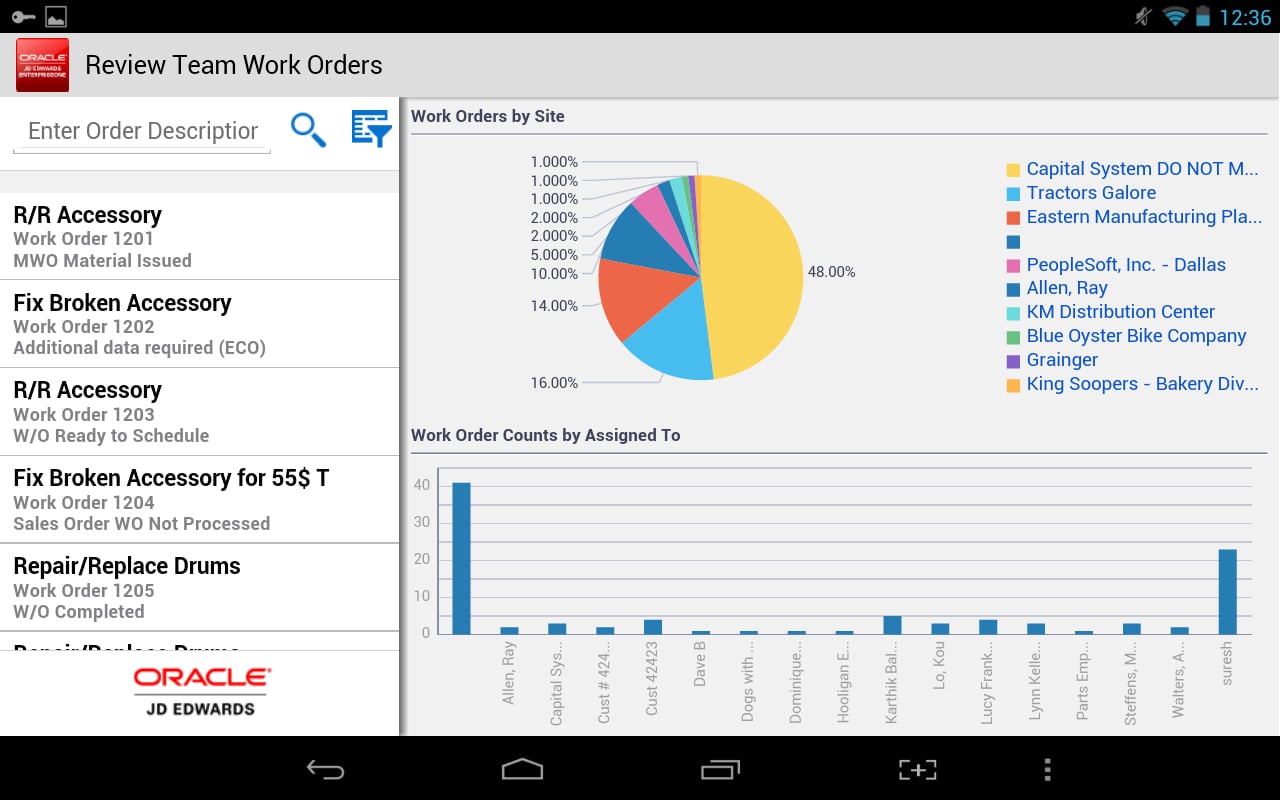Click the Enter Order Description field
1280x800 pixels.
[142, 131]
